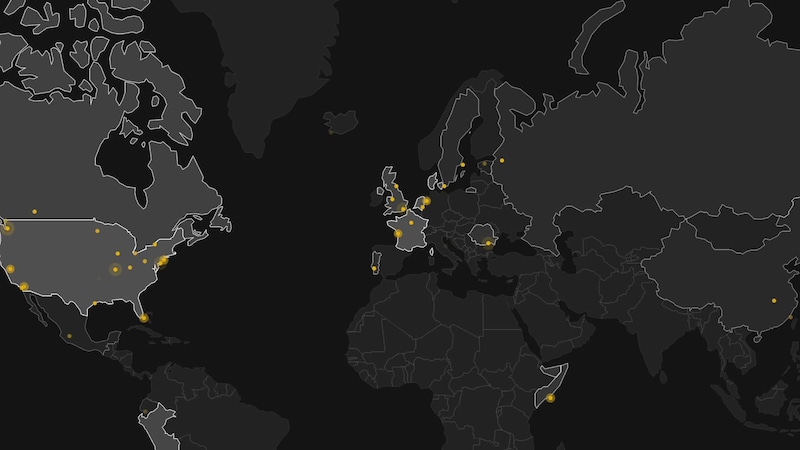
Task: Select the glowing marker near Seattle
Action: point(7,228)
